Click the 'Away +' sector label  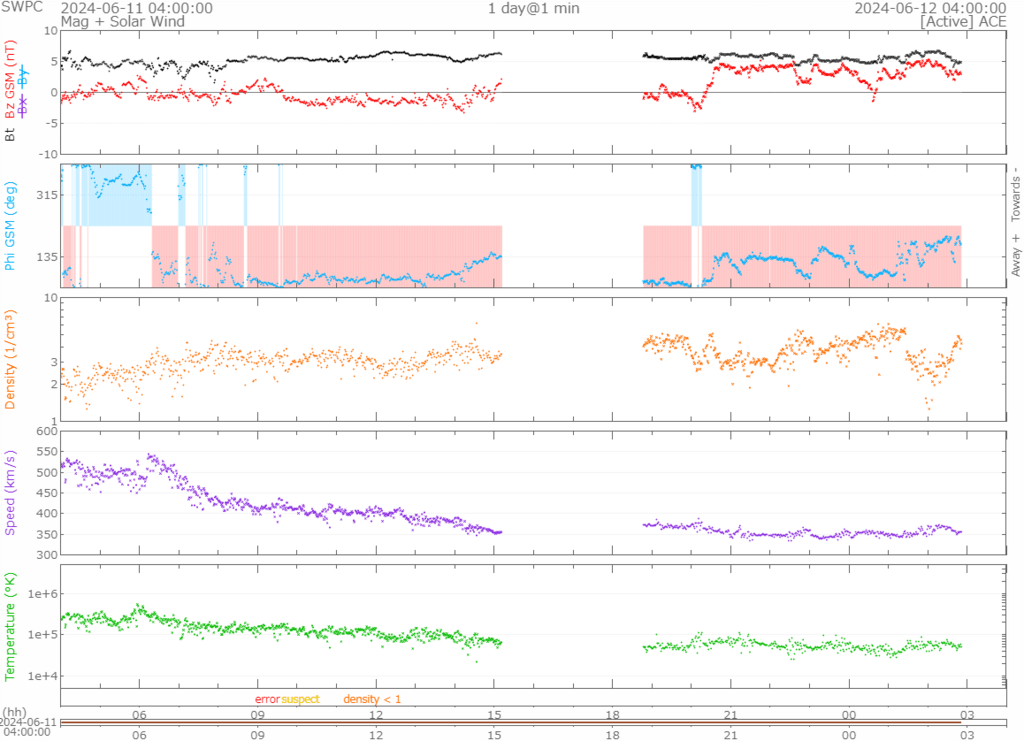tap(1016, 254)
